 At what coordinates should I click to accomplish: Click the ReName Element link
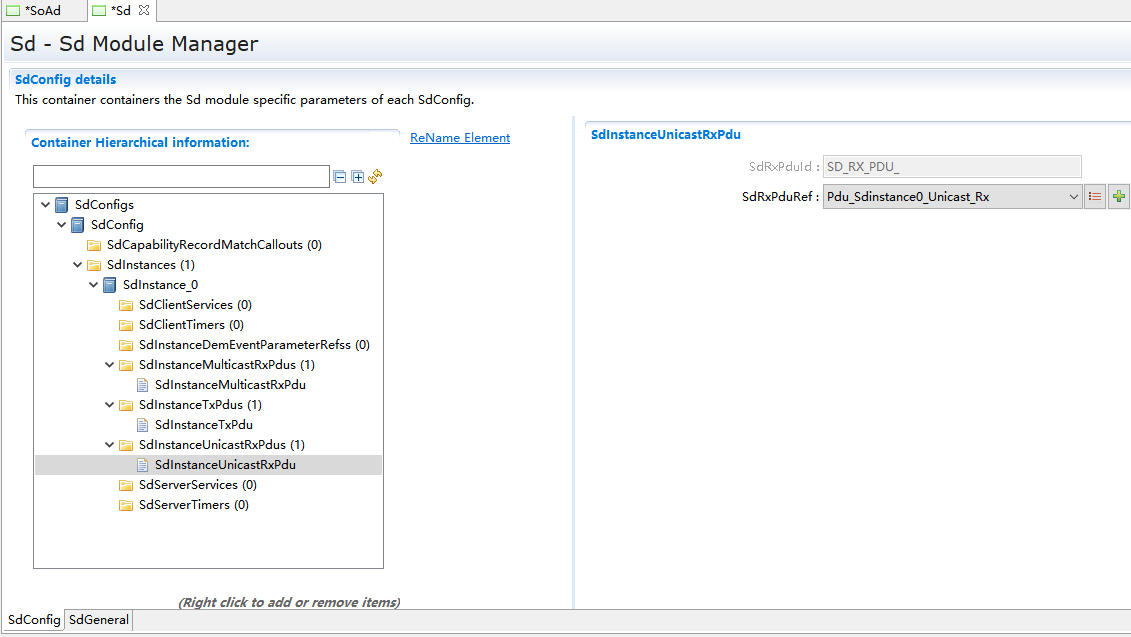click(460, 138)
